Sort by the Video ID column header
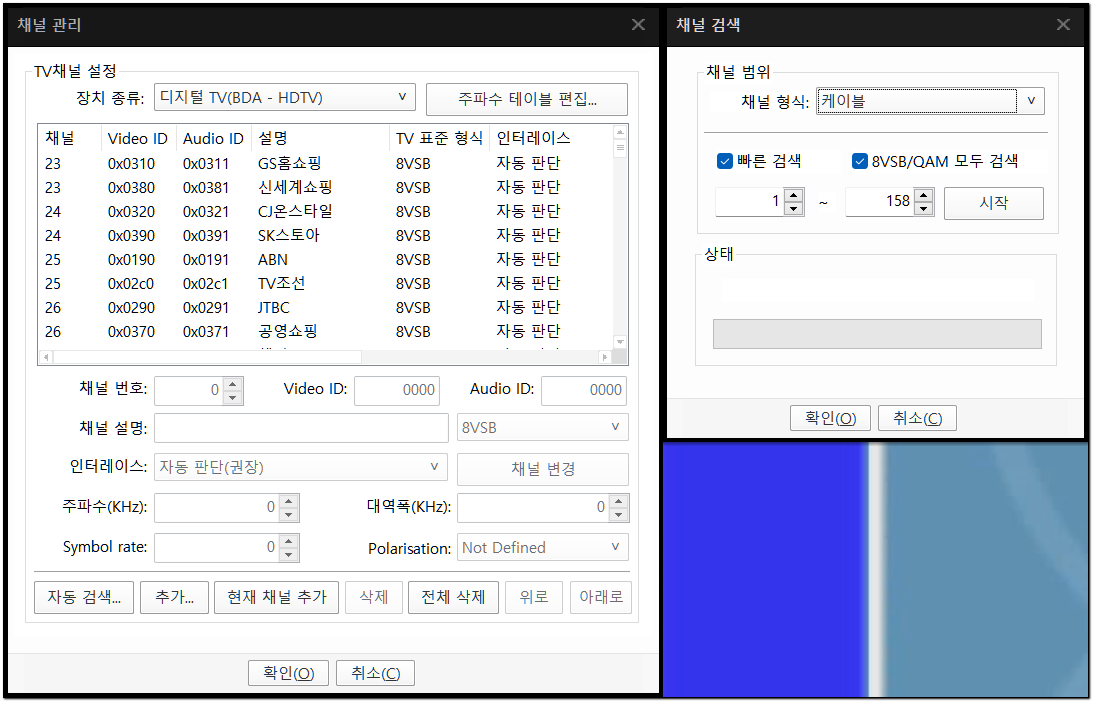 click(x=139, y=139)
